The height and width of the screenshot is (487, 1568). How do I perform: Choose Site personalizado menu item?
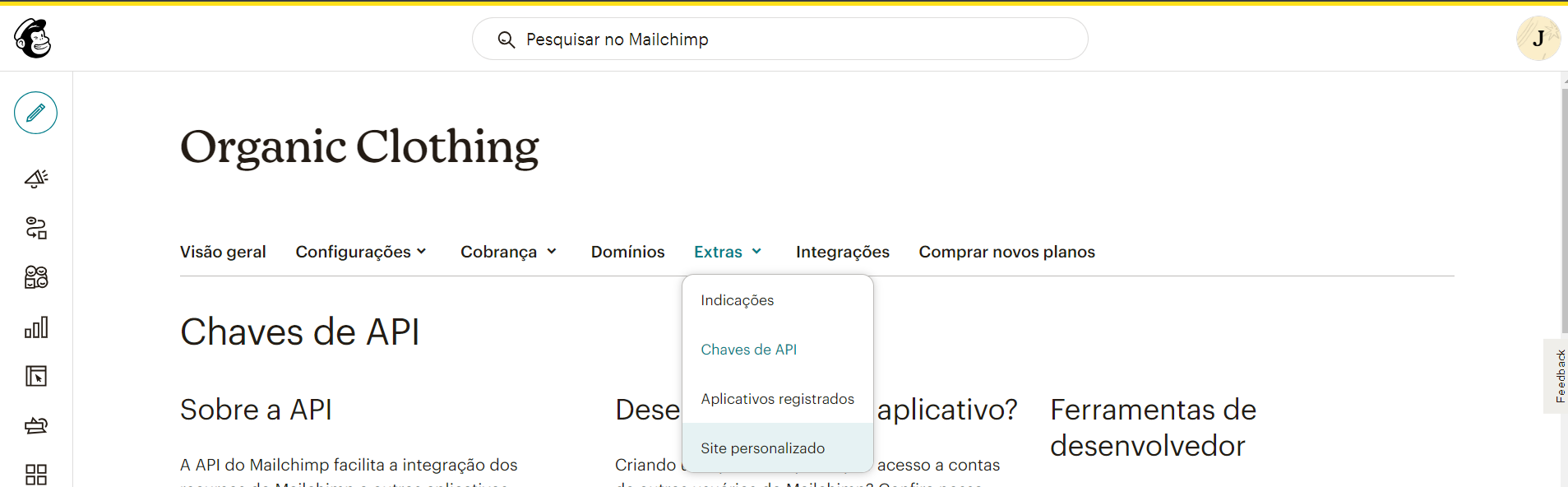(x=762, y=448)
